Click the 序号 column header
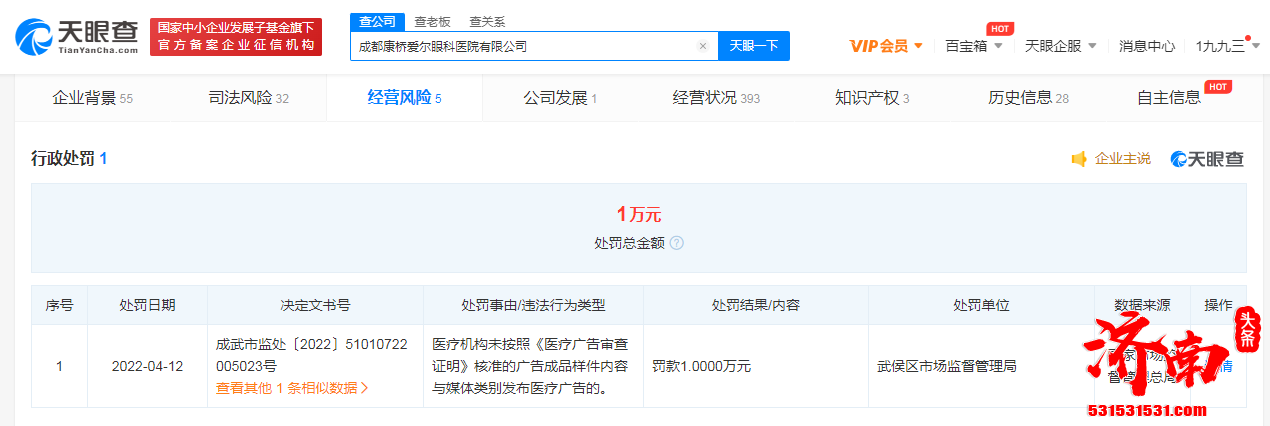This screenshot has height=426, width=1270. click(x=59, y=305)
